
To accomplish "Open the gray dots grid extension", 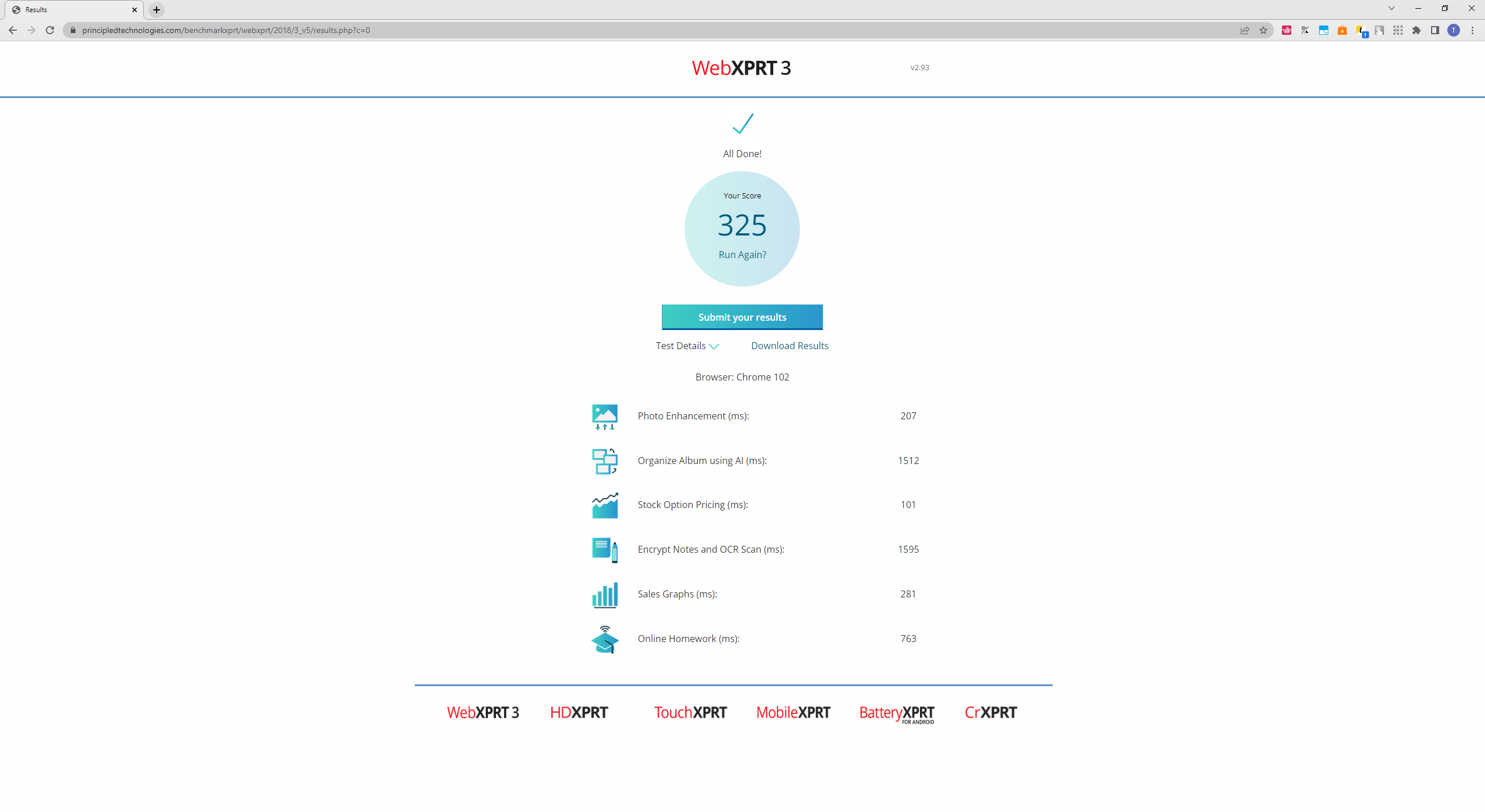I will point(1398,30).
